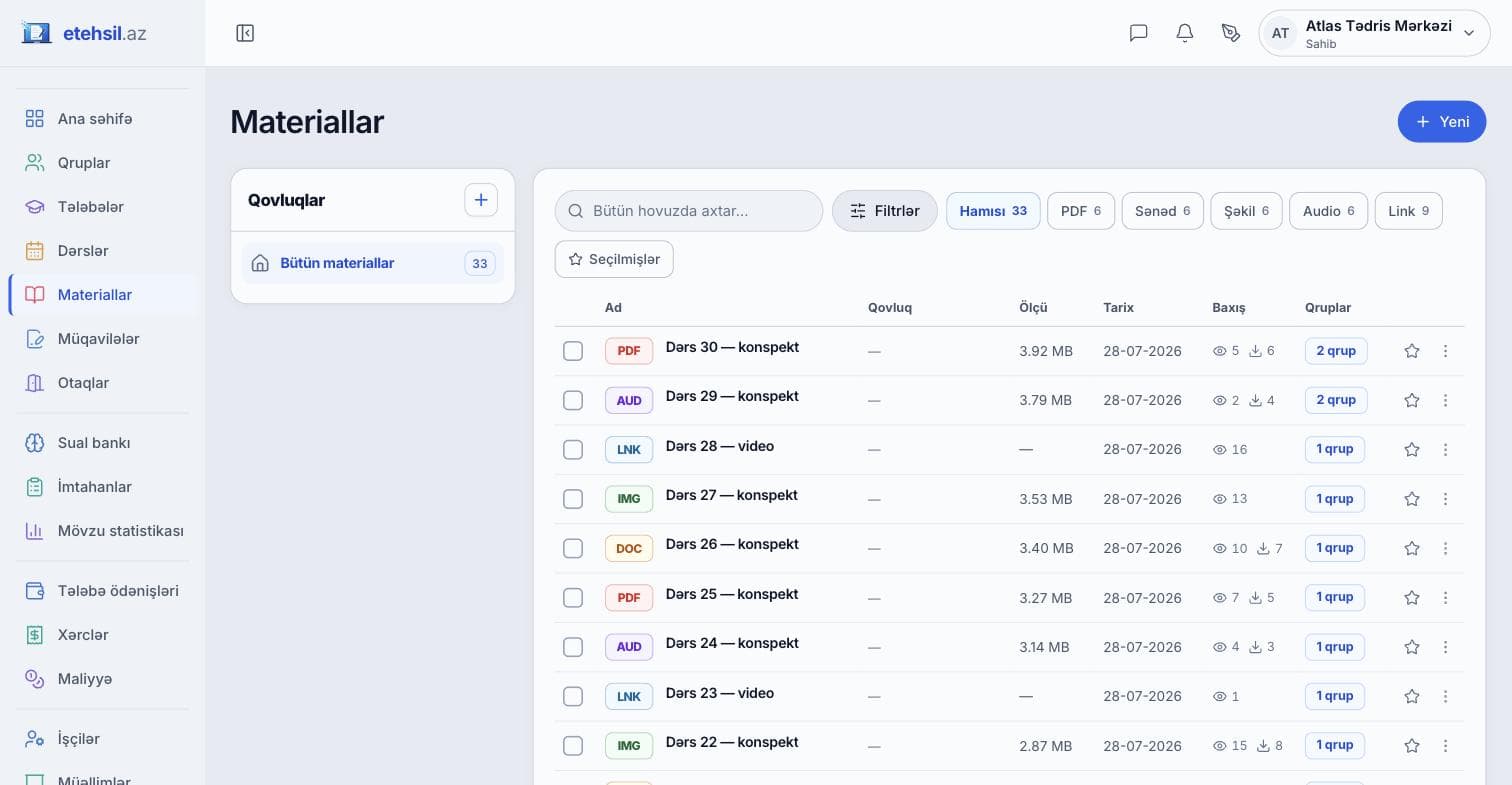Select the Dərs 22 — konspekt checkbox
Image resolution: width=1512 pixels, height=785 pixels.
click(573, 746)
